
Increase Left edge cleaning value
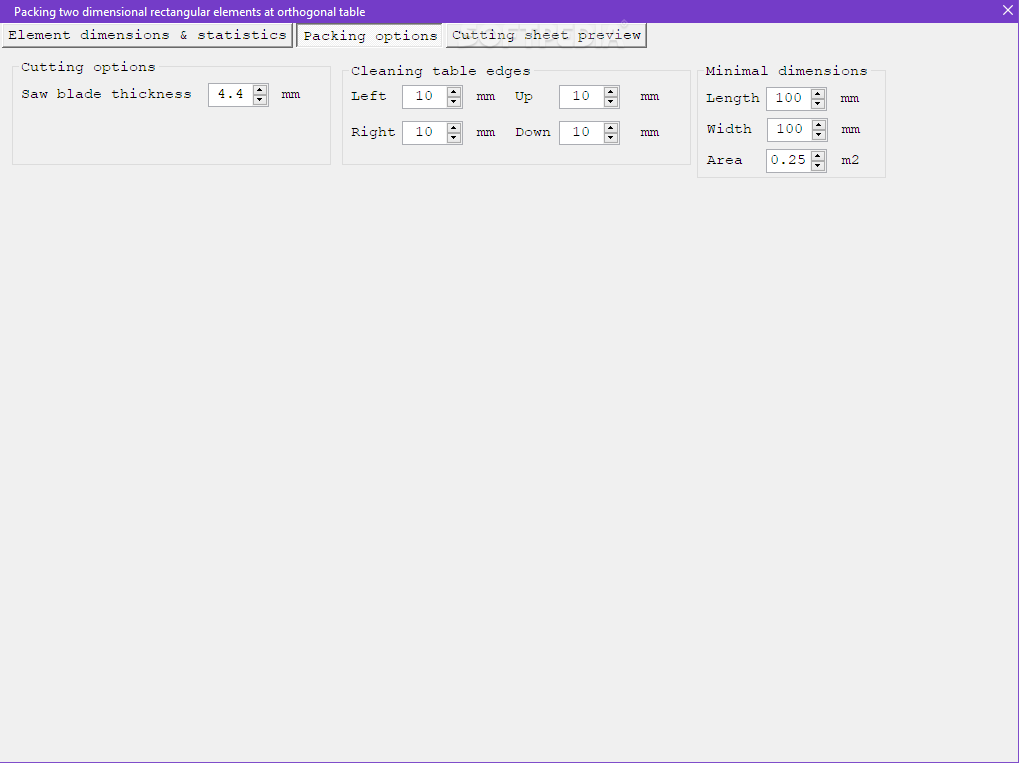pos(454,92)
